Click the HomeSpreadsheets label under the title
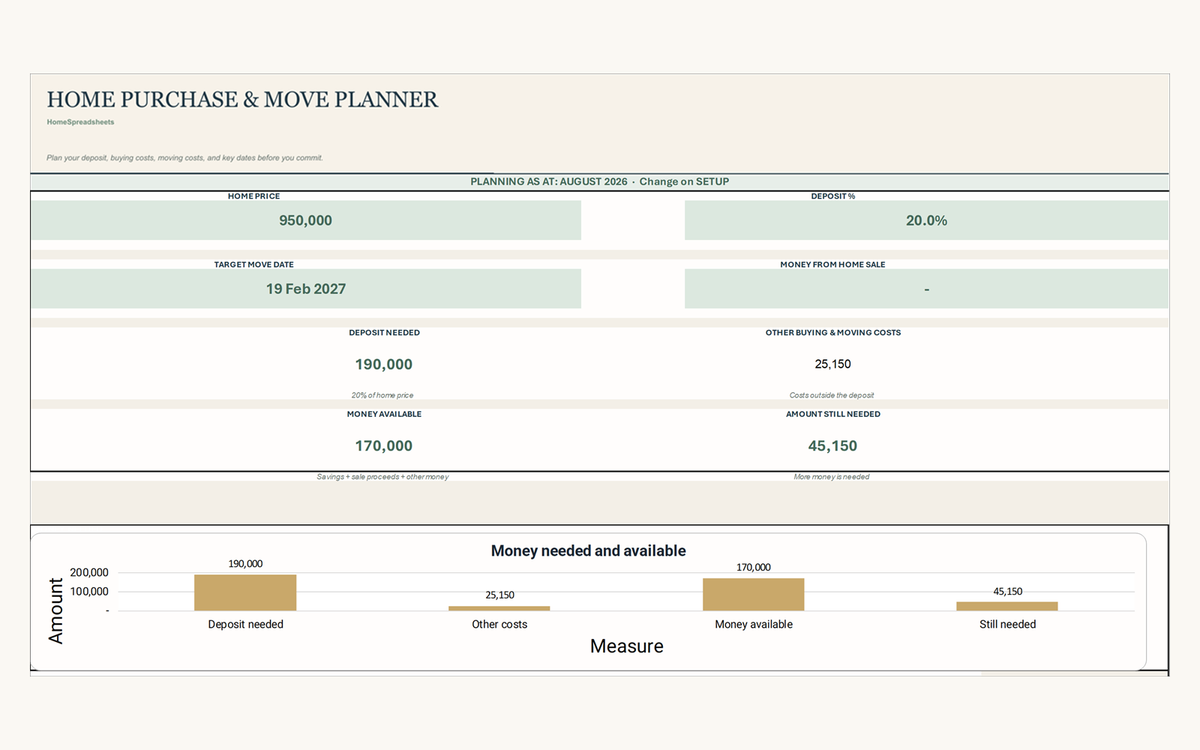 coord(80,122)
